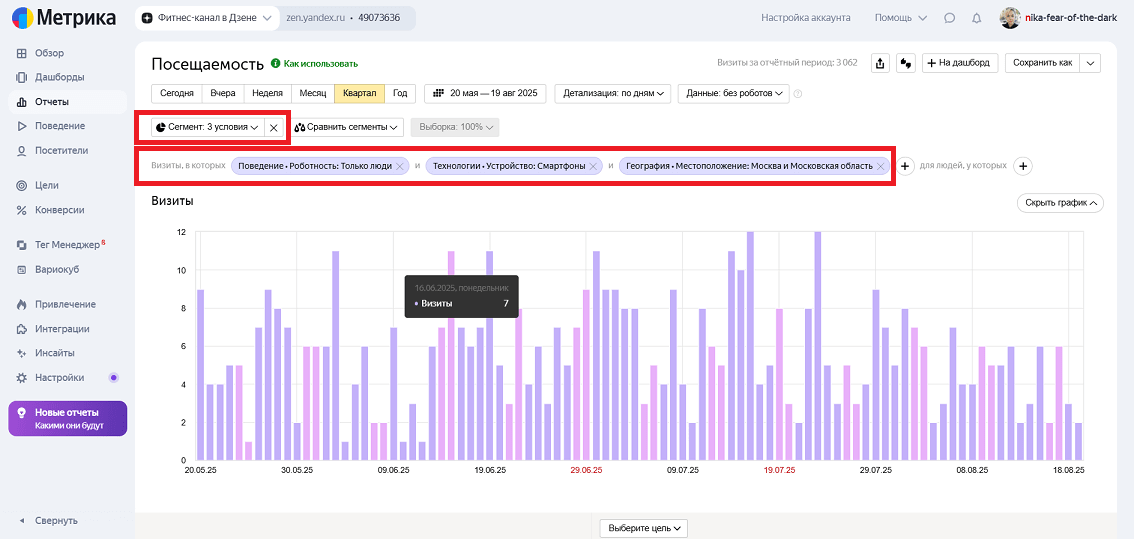Open the Выберите цель dropdown
The image size is (1134, 539).
(x=644, y=528)
